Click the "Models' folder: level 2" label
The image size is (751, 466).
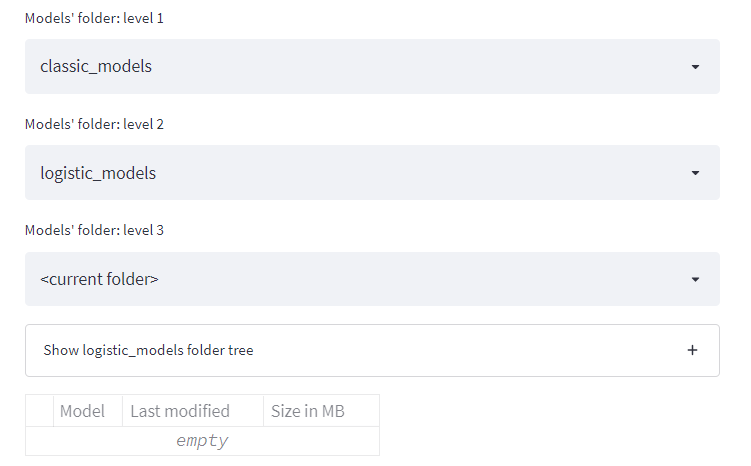[94, 124]
